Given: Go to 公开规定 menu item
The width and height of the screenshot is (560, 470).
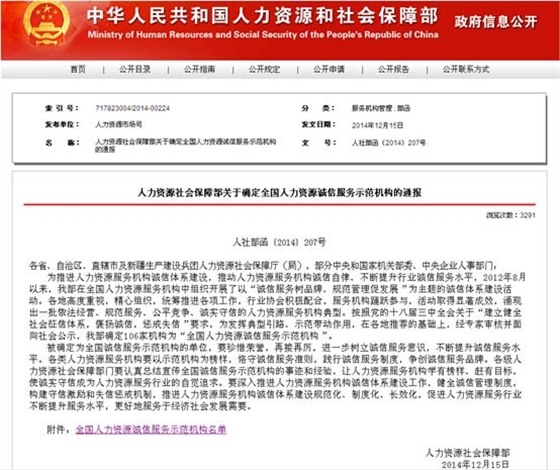Looking at the screenshot, I should [x=264, y=69].
